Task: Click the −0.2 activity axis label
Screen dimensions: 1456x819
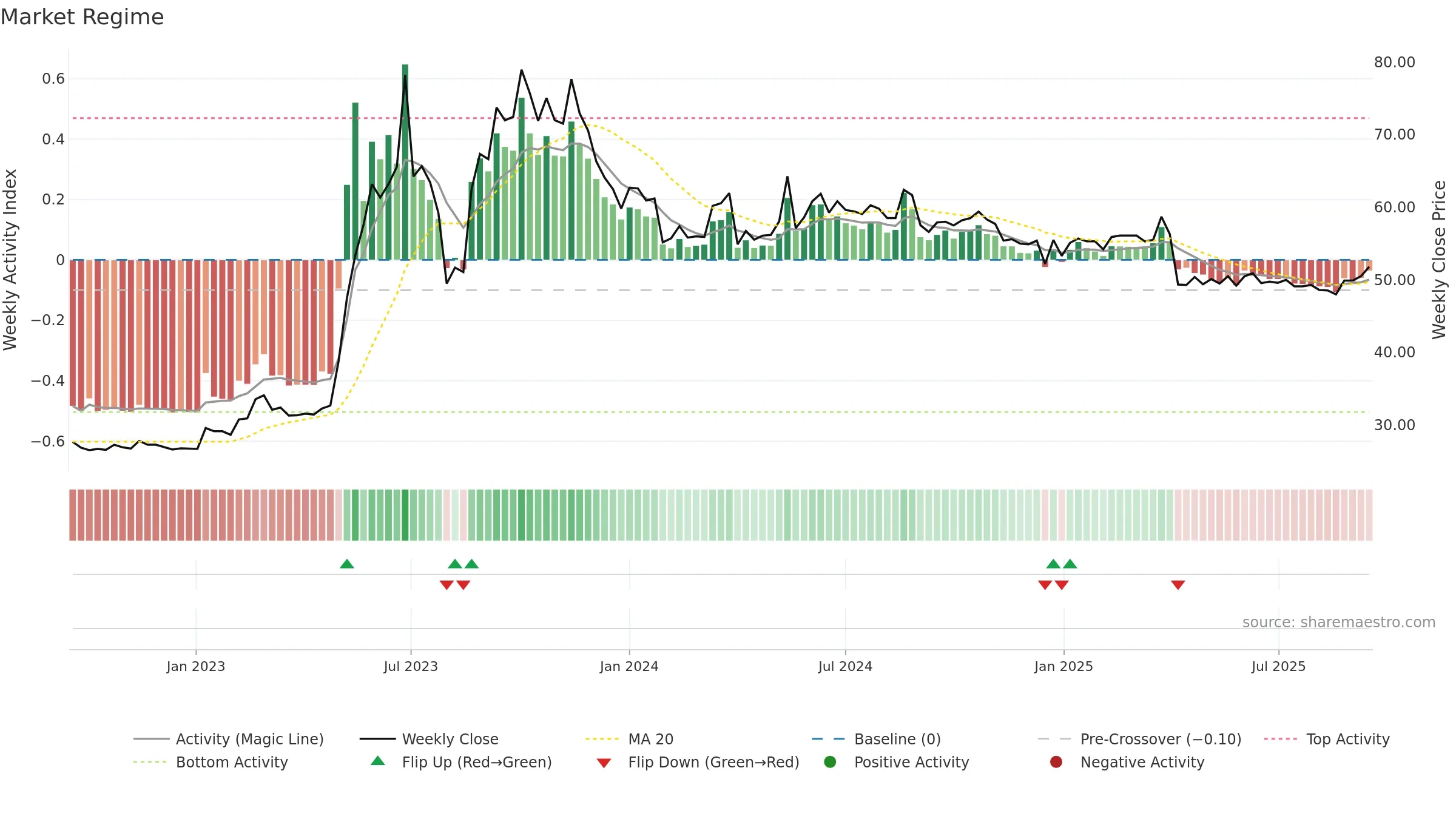Action: (x=48, y=320)
